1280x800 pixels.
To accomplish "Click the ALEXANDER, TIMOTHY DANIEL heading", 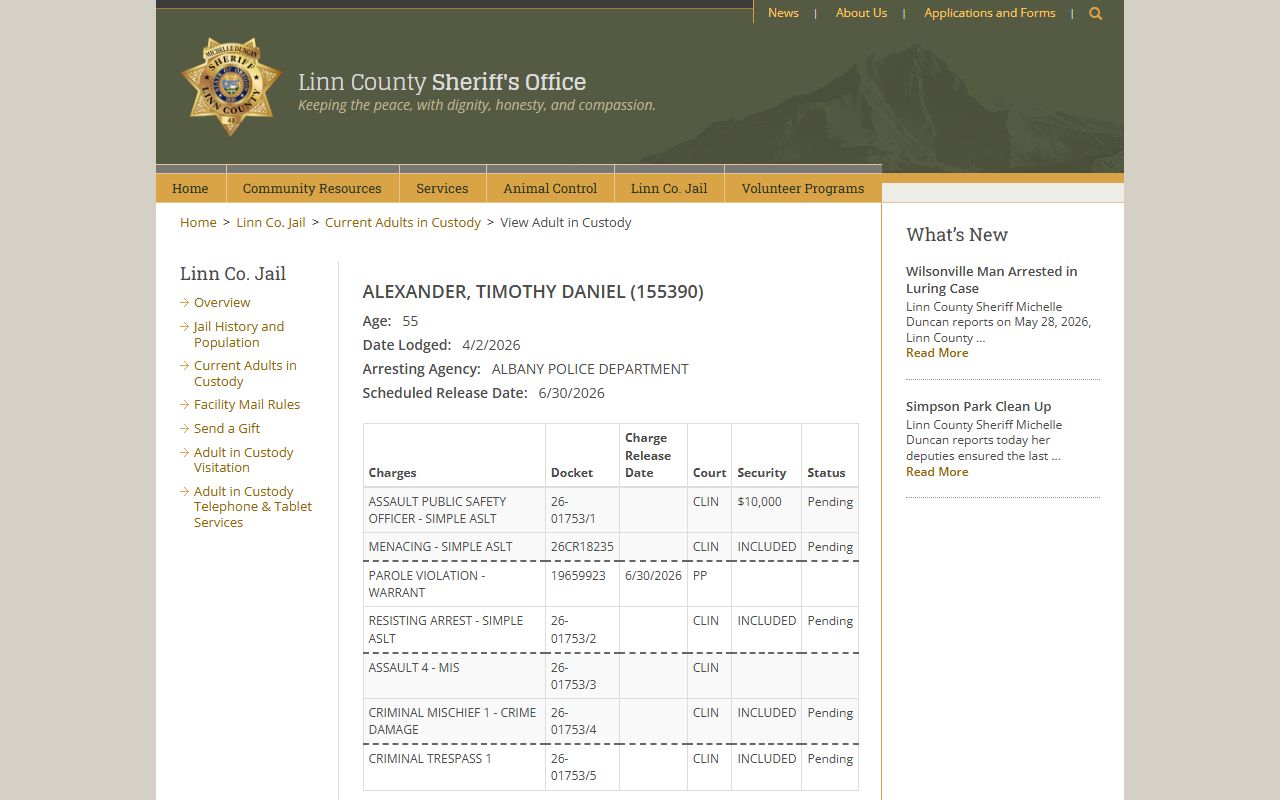I will 533,291.
